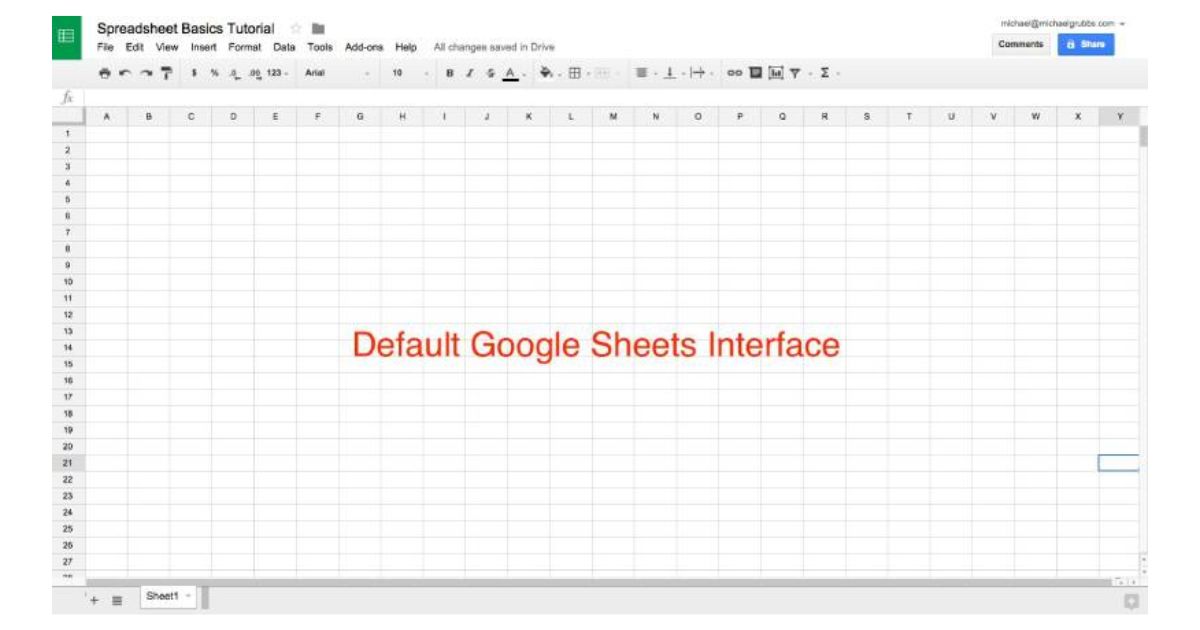Click the insert comment icon in toolbar
1200x630 pixels.
(756, 73)
